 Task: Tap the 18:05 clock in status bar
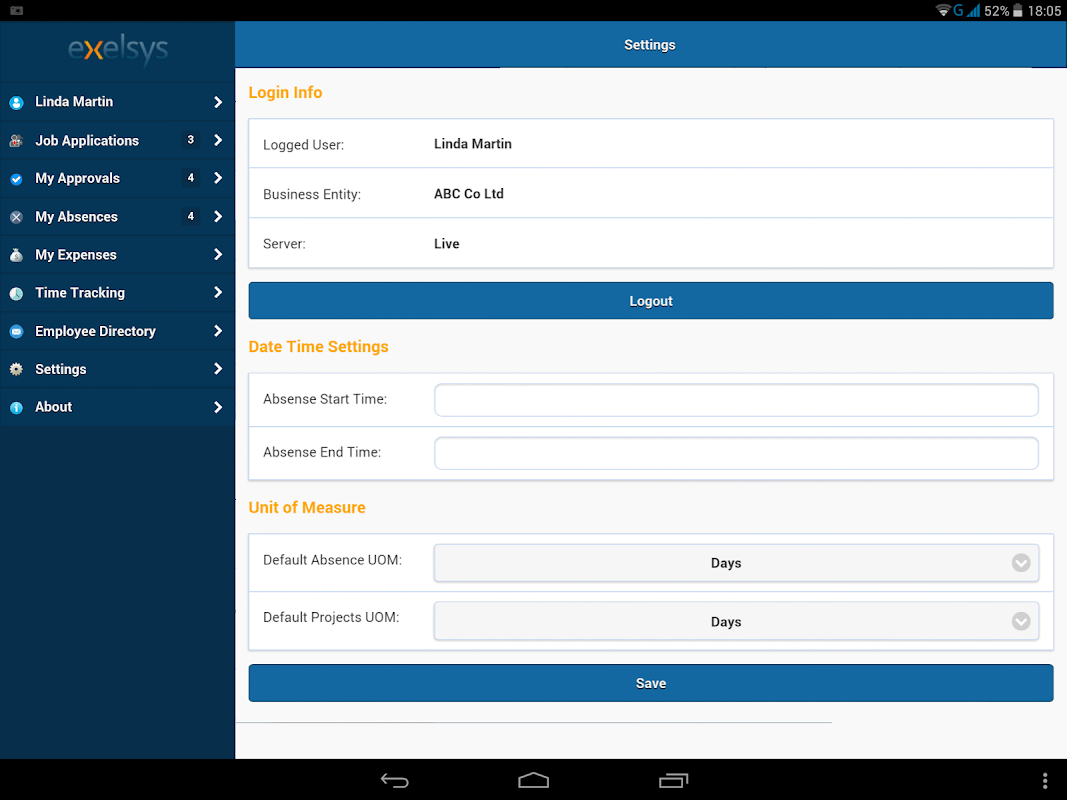(x=1044, y=11)
